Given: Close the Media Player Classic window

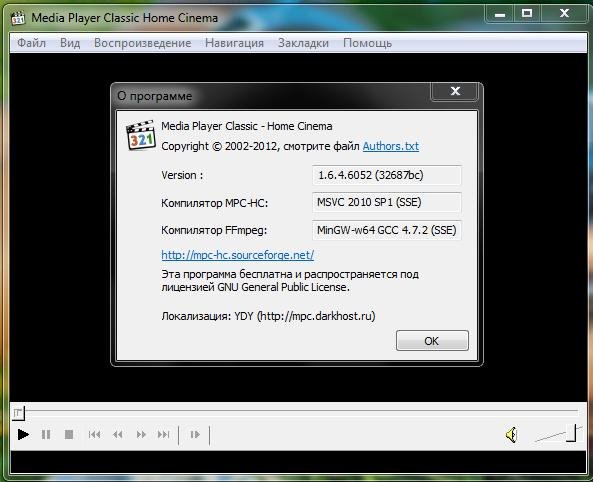Looking at the screenshot, I should [x=564, y=14].
